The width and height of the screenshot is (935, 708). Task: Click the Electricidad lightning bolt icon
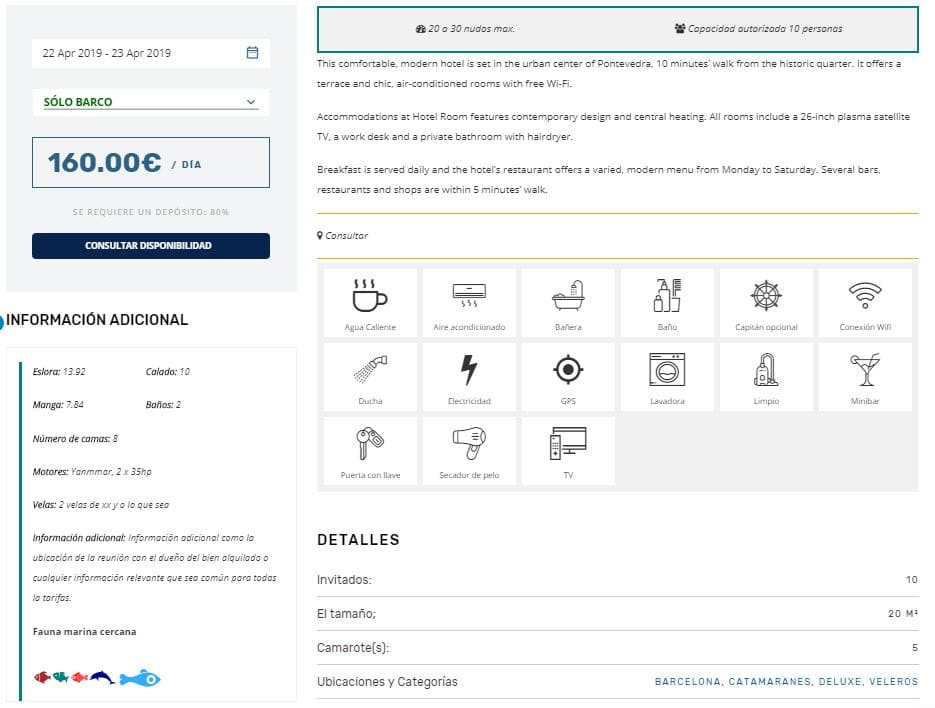coord(469,370)
